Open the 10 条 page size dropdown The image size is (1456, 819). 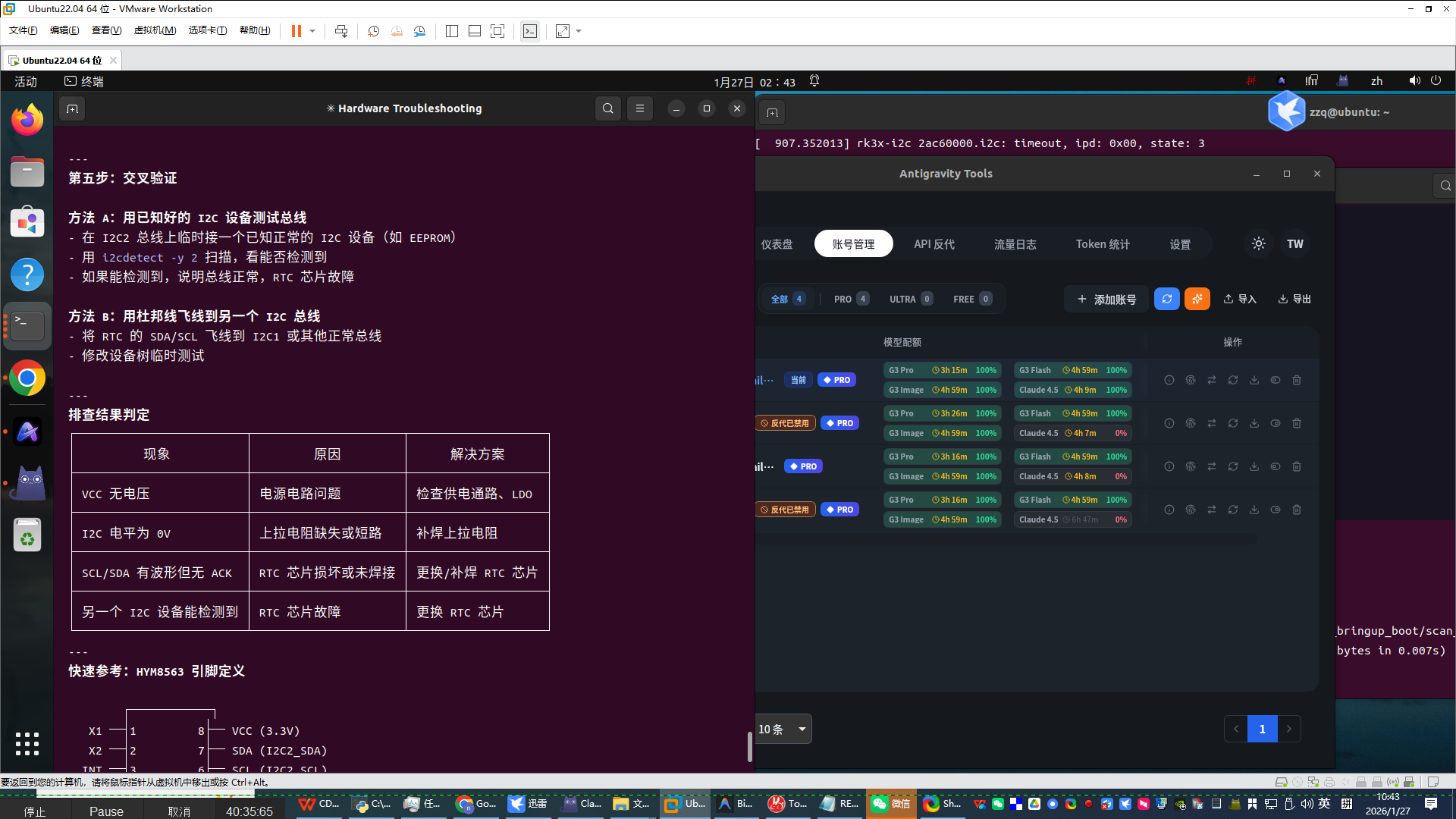pyautogui.click(x=783, y=729)
